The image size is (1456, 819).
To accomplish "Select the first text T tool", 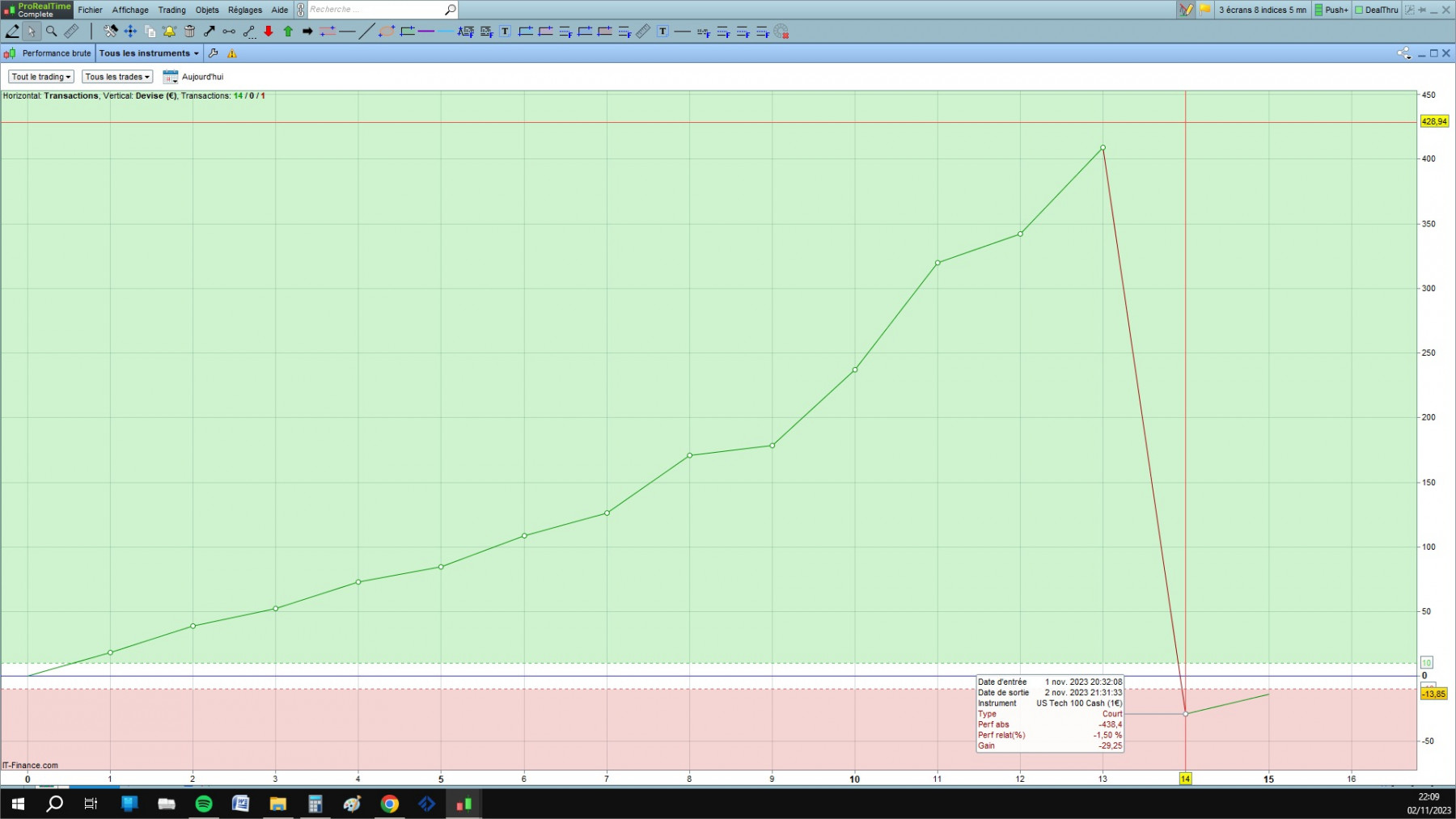I will coord(506,32).
